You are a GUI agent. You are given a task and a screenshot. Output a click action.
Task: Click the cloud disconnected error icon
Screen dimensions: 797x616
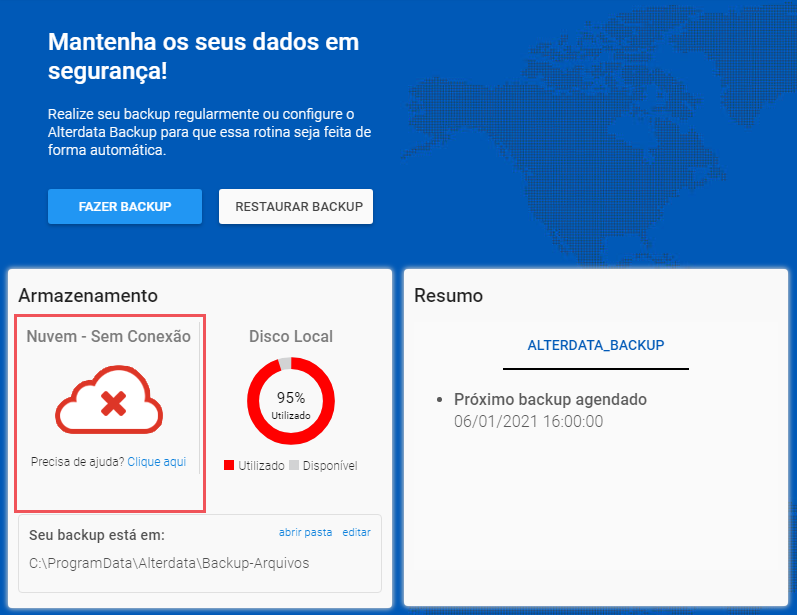click(109, 399)
